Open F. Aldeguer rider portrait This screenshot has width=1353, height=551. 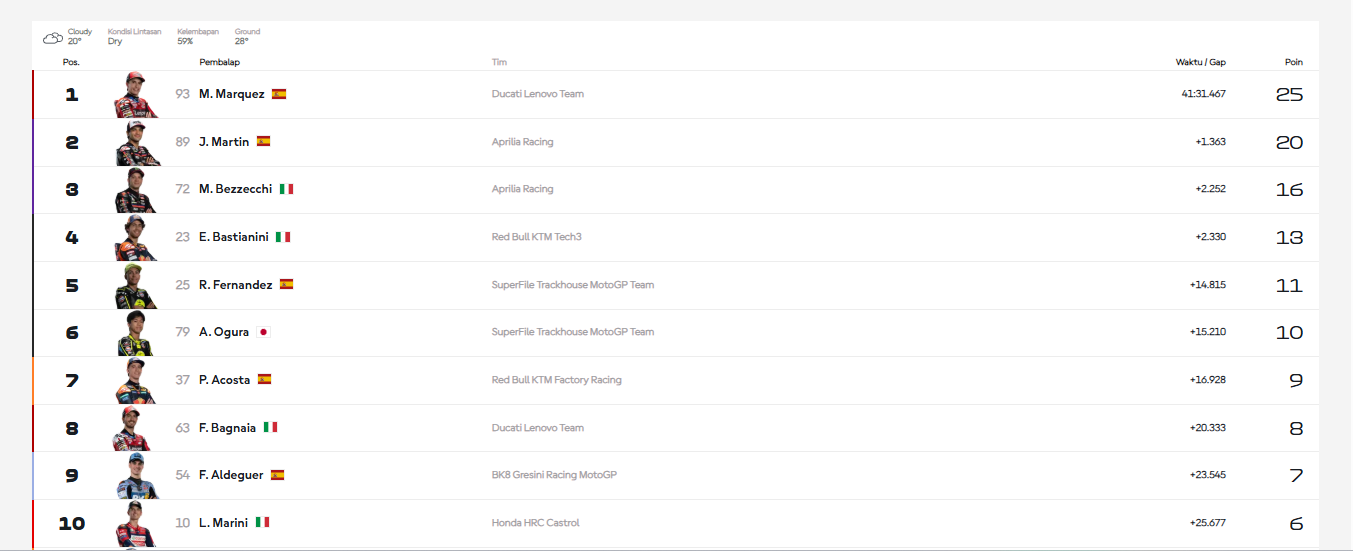click(136, 476)
